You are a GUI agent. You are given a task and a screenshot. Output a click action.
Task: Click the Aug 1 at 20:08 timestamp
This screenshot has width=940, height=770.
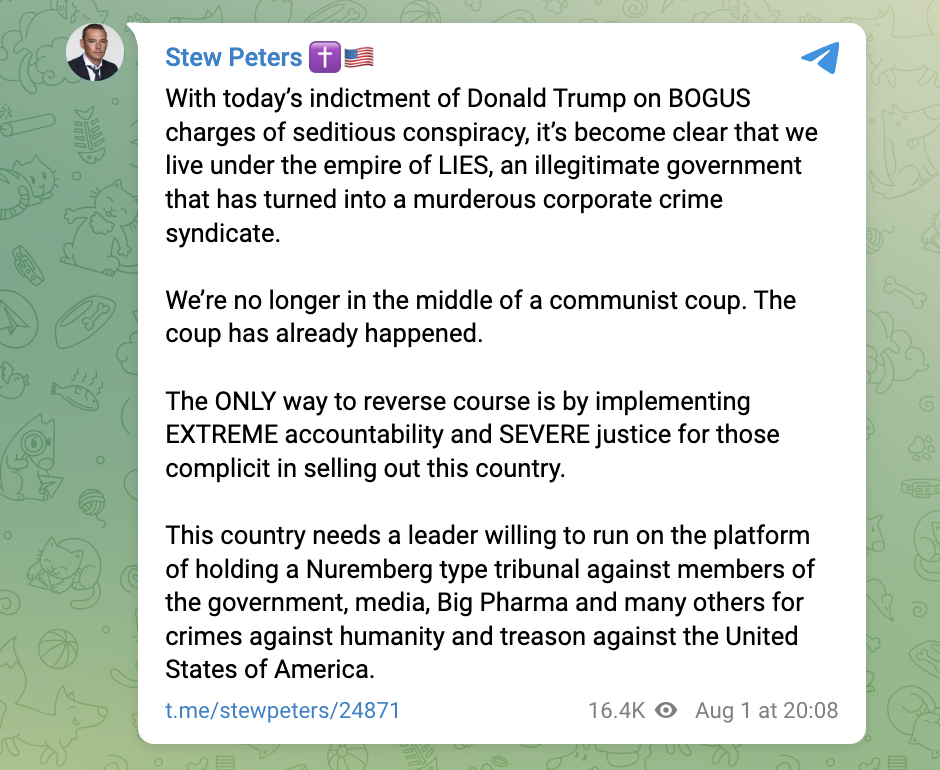click(766, 711)
